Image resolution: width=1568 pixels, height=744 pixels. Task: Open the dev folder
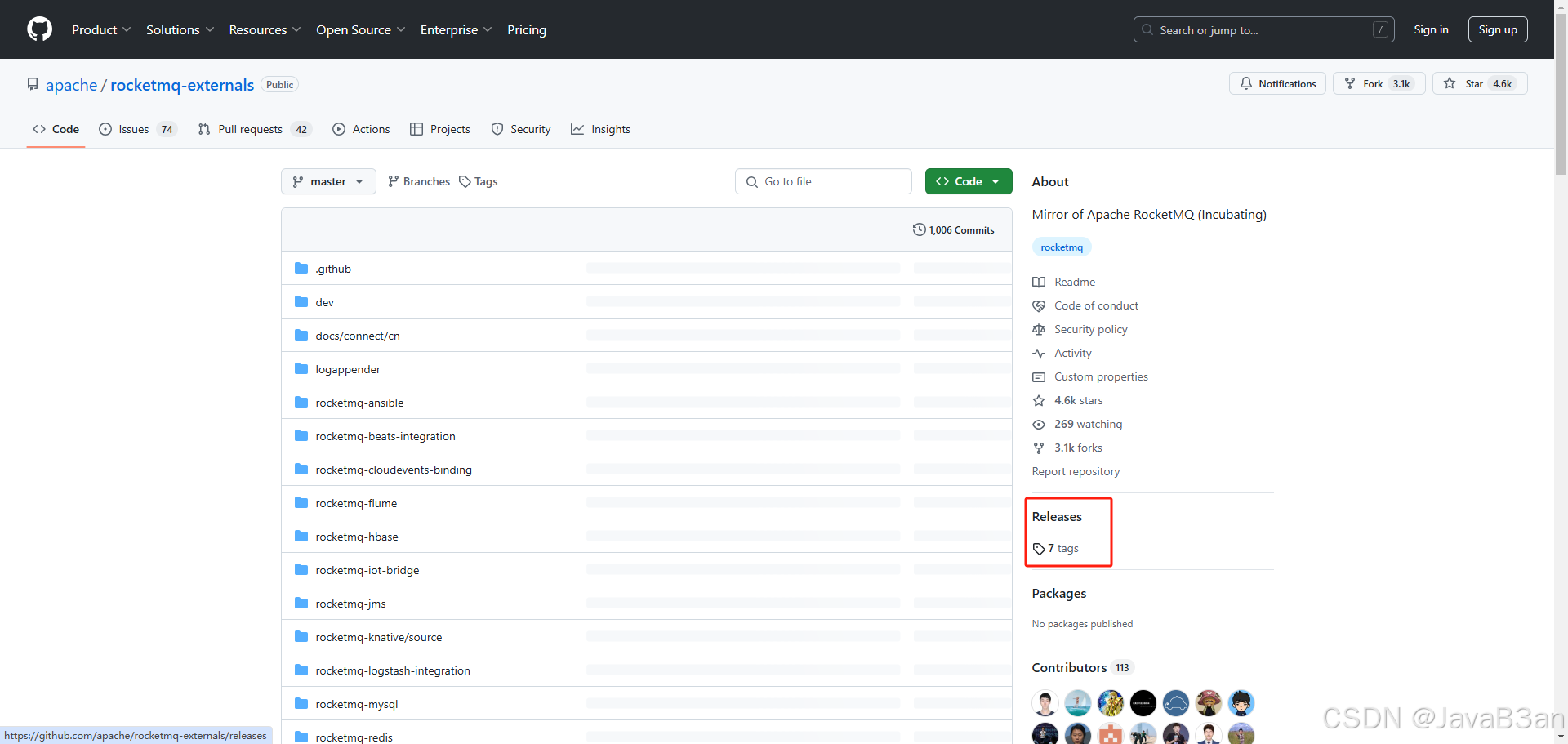pos(325,302)
